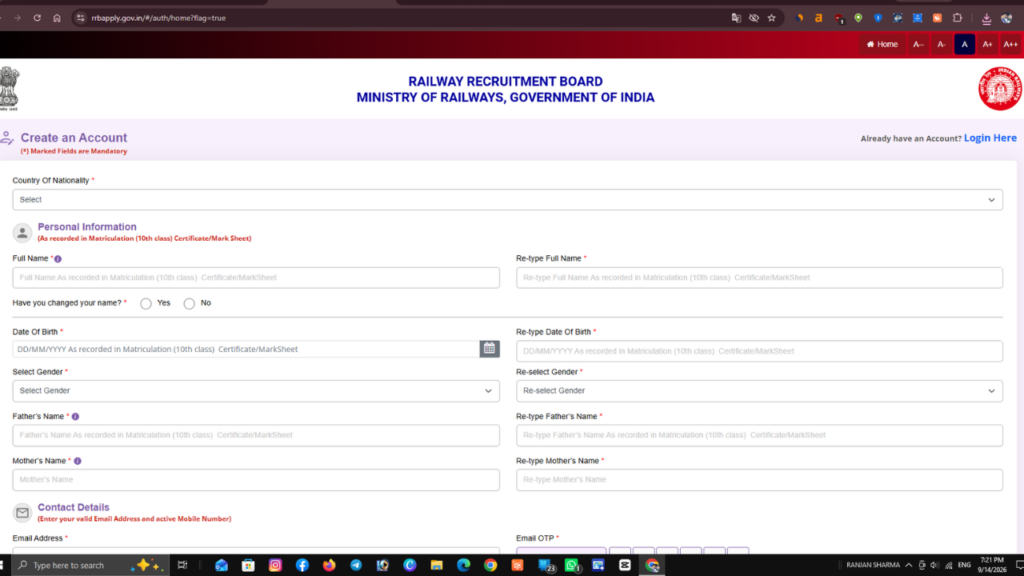Bookmark this page with the star icon
This screenshot has width=1024, height=576.
pos(772,18)
